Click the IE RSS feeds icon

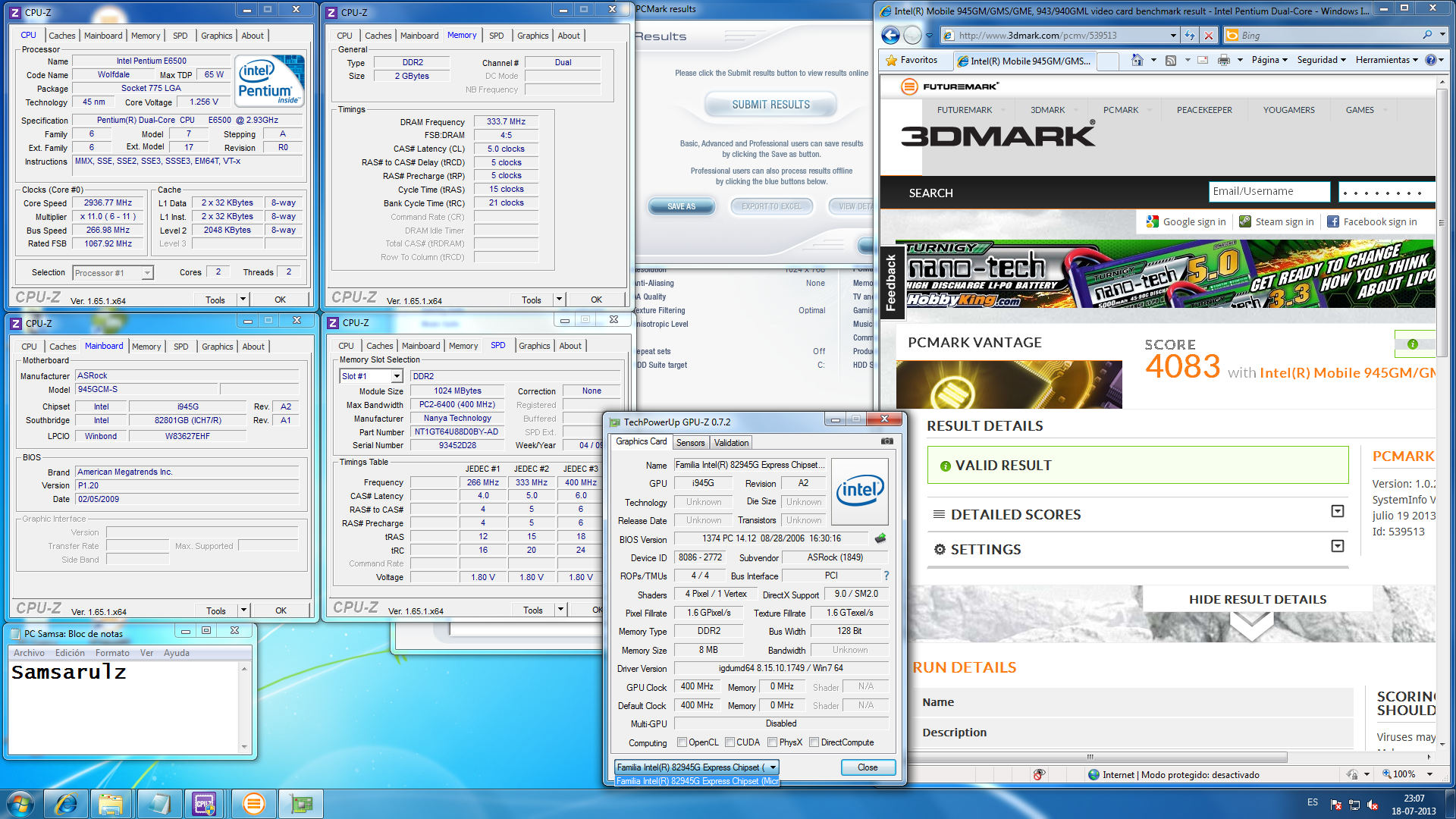click(x=1171, y=60)
